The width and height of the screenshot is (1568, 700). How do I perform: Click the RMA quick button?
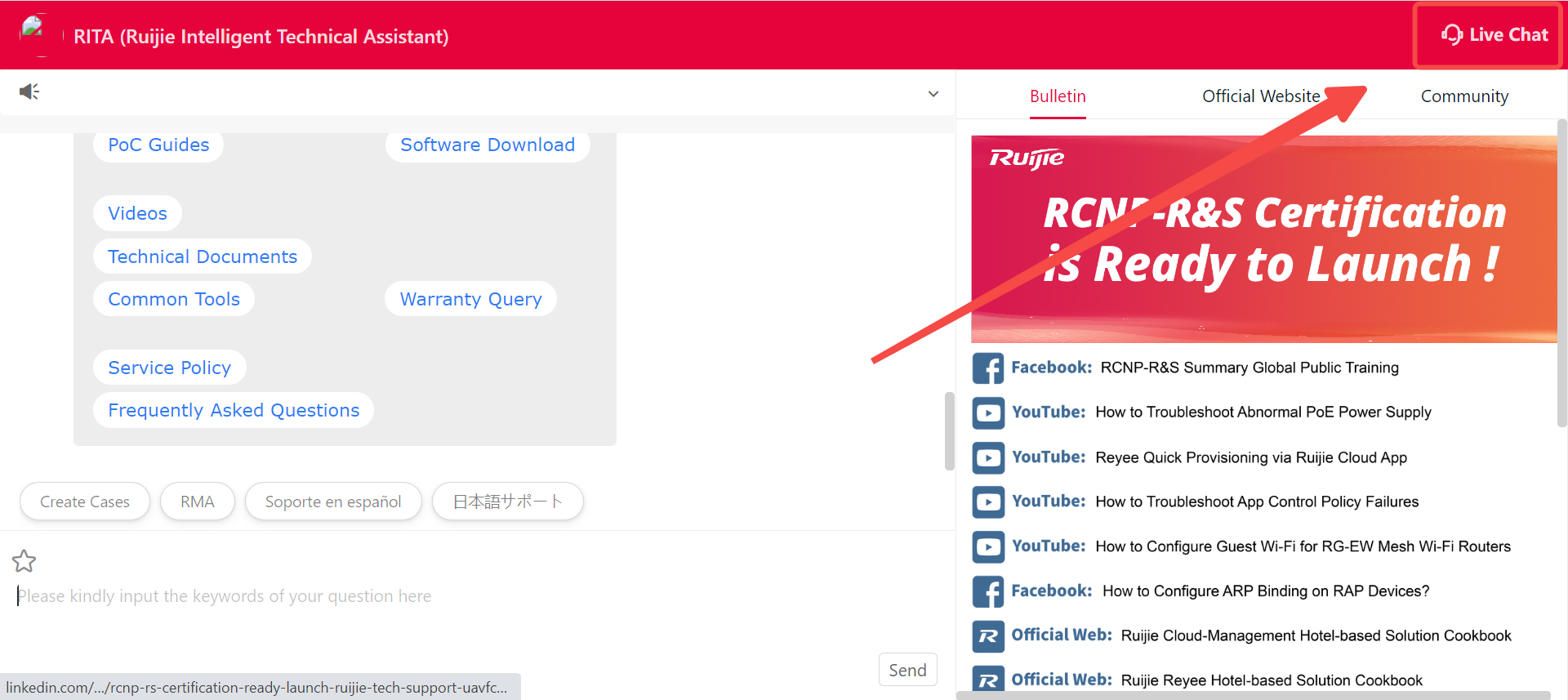(198, 502)
